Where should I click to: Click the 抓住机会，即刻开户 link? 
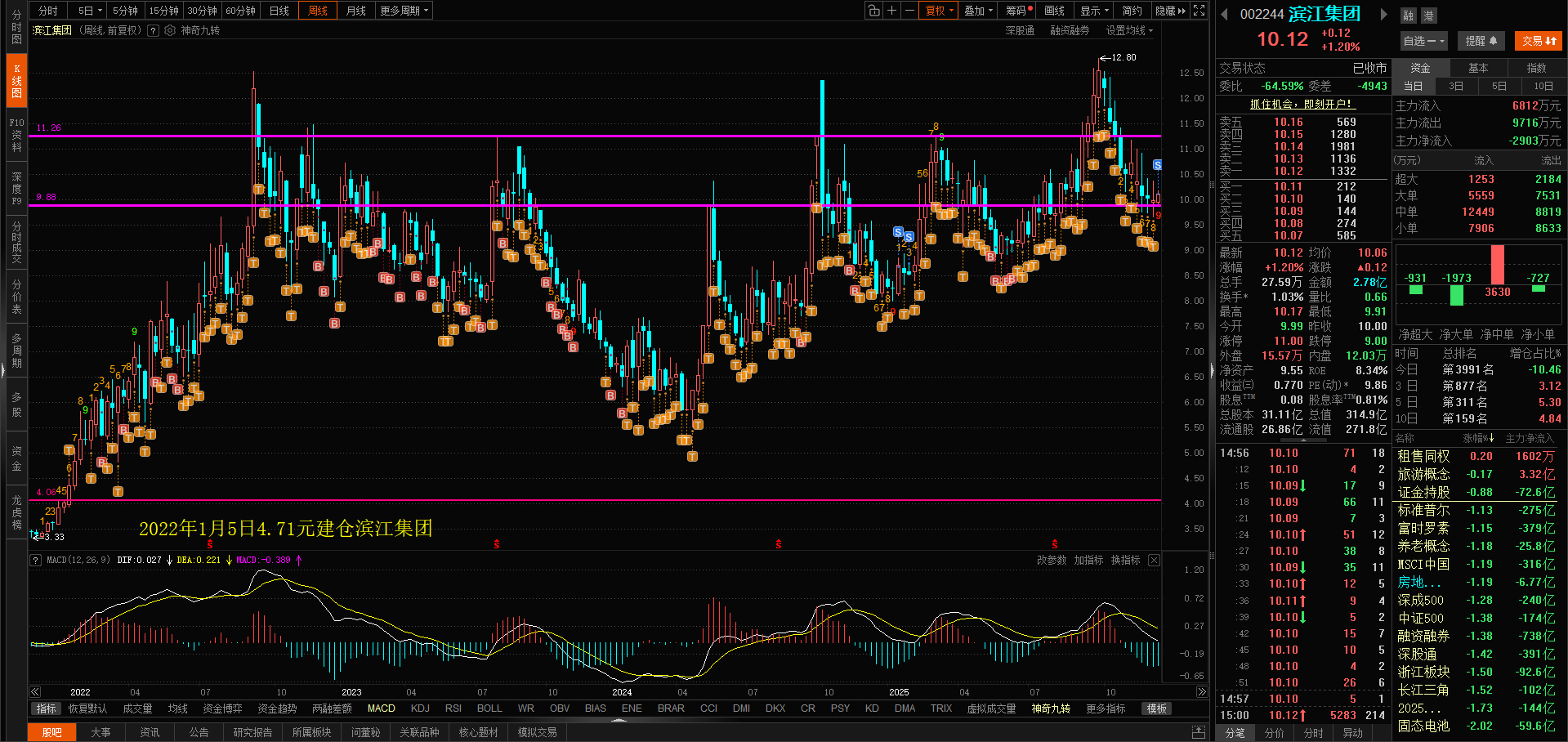coord(1302,104)
